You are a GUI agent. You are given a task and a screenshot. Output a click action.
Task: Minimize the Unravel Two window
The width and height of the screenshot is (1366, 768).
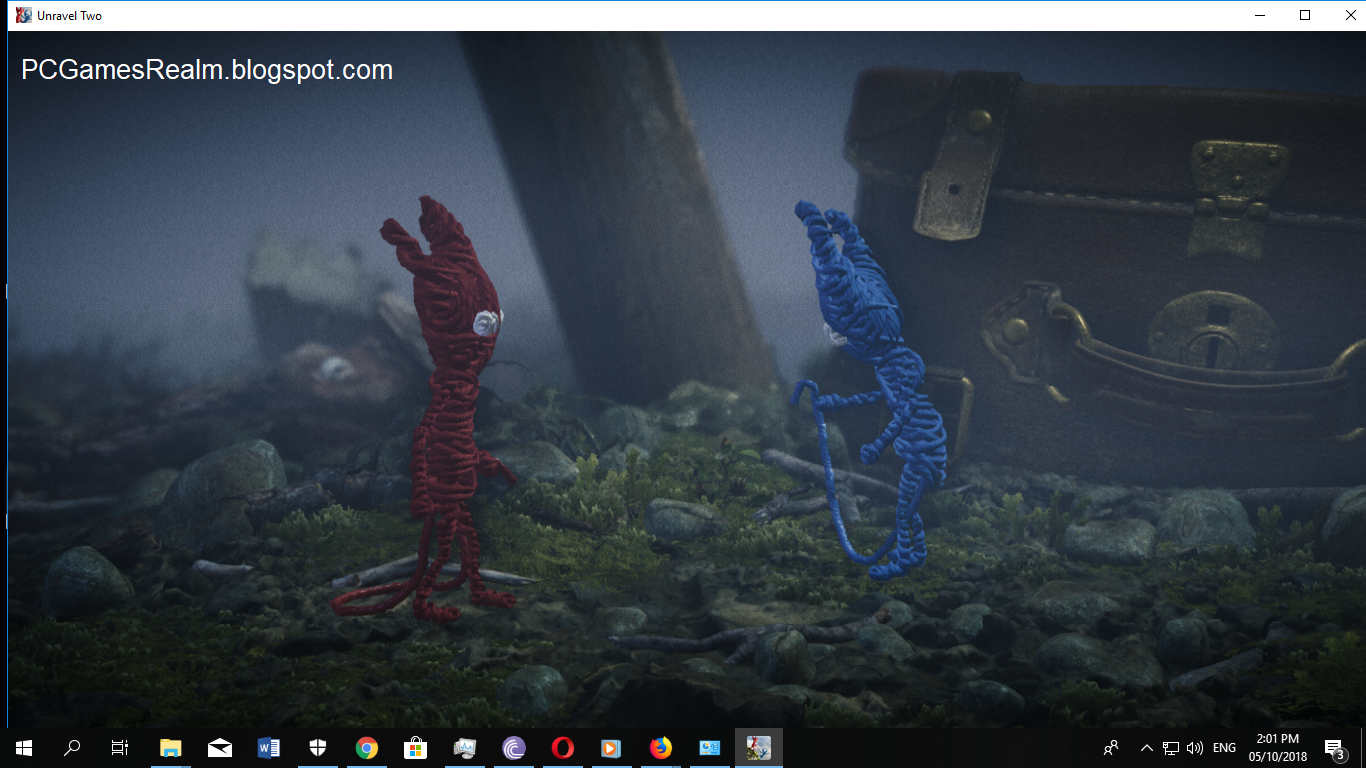coord(1258,15)
